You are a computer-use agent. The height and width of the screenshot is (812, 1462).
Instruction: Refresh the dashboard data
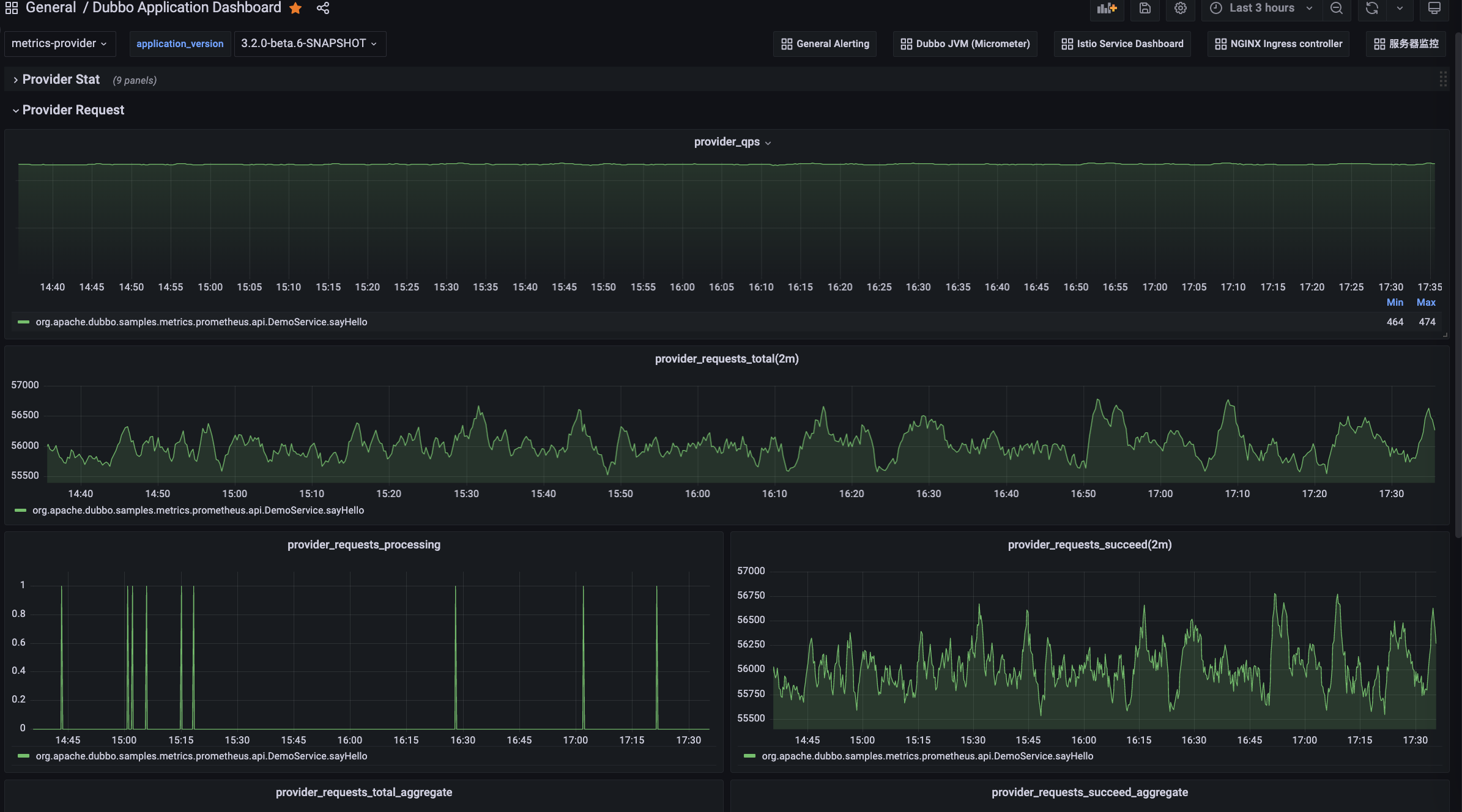(1372, 9)
